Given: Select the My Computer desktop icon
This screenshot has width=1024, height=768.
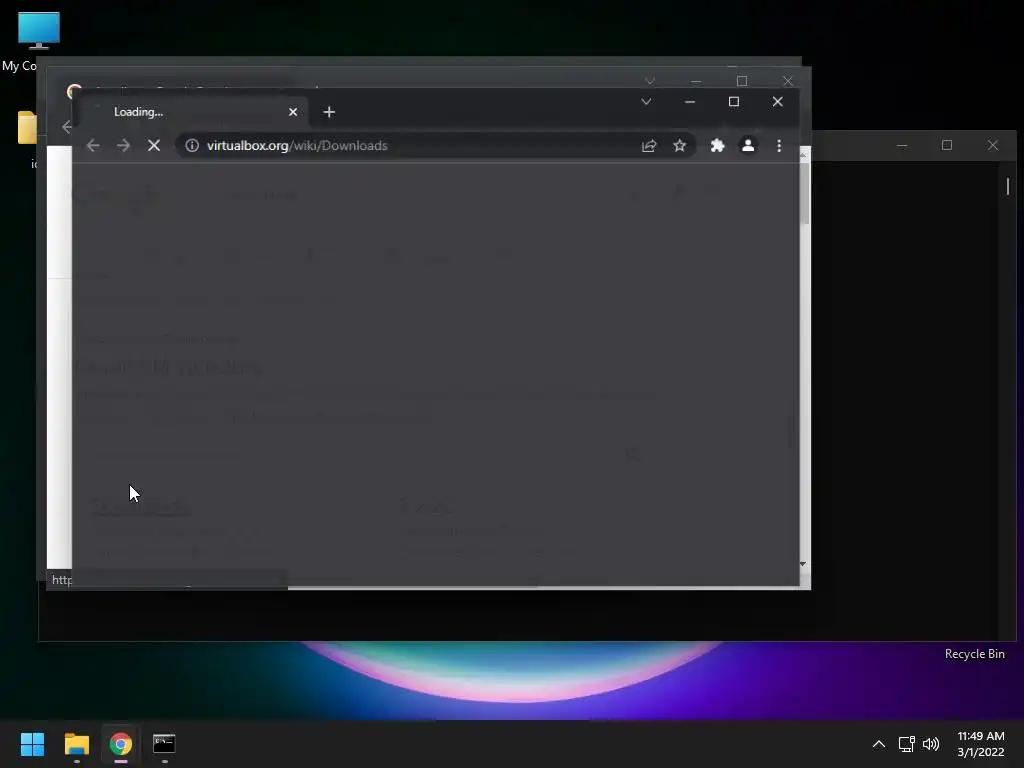Looking at the screenshot, I should point(38,30).
